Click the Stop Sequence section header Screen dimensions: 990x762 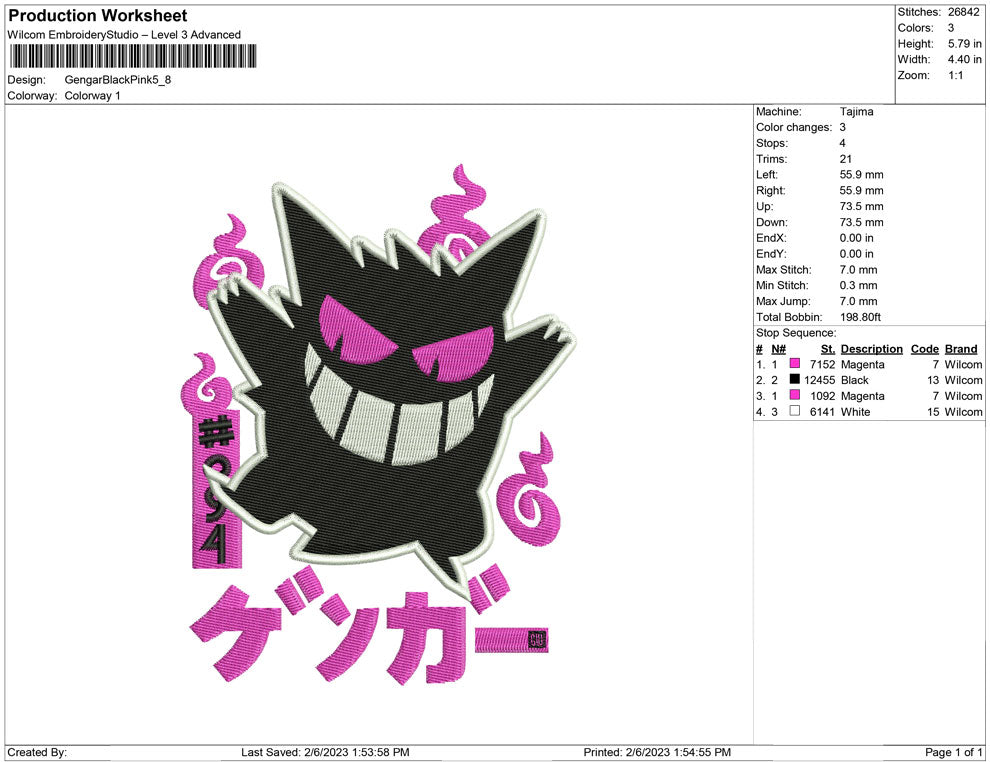[795, 333]
